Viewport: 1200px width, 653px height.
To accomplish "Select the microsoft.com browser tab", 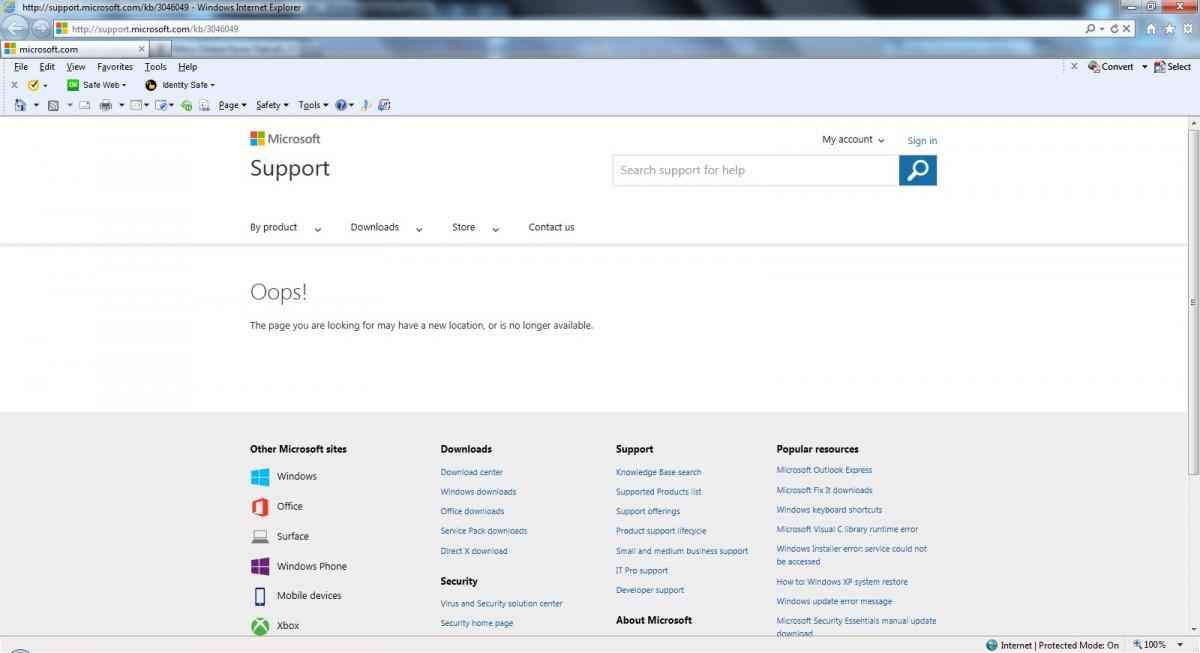I will [75, 48].
